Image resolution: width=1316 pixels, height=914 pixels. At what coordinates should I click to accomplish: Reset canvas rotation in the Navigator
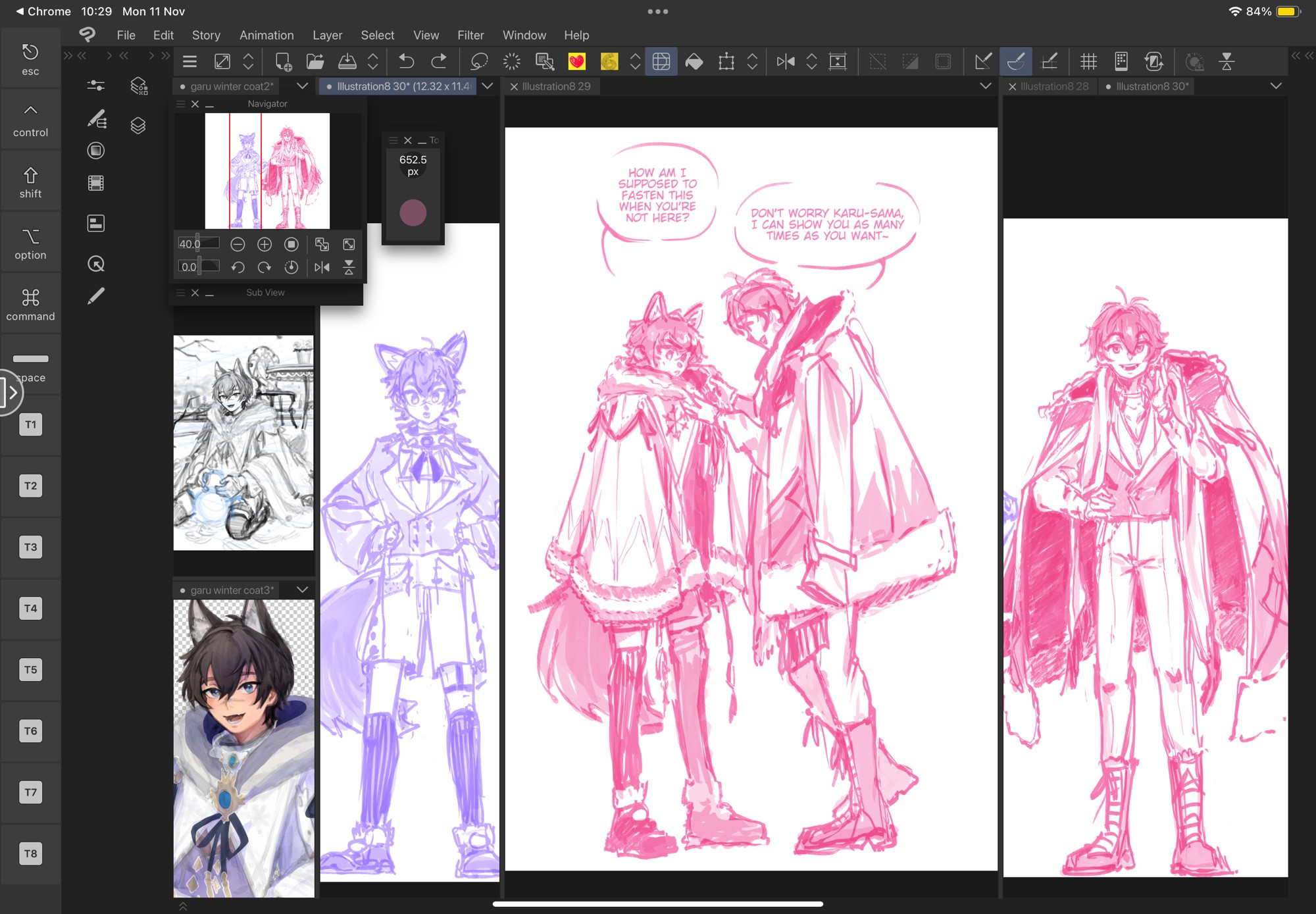291,267
